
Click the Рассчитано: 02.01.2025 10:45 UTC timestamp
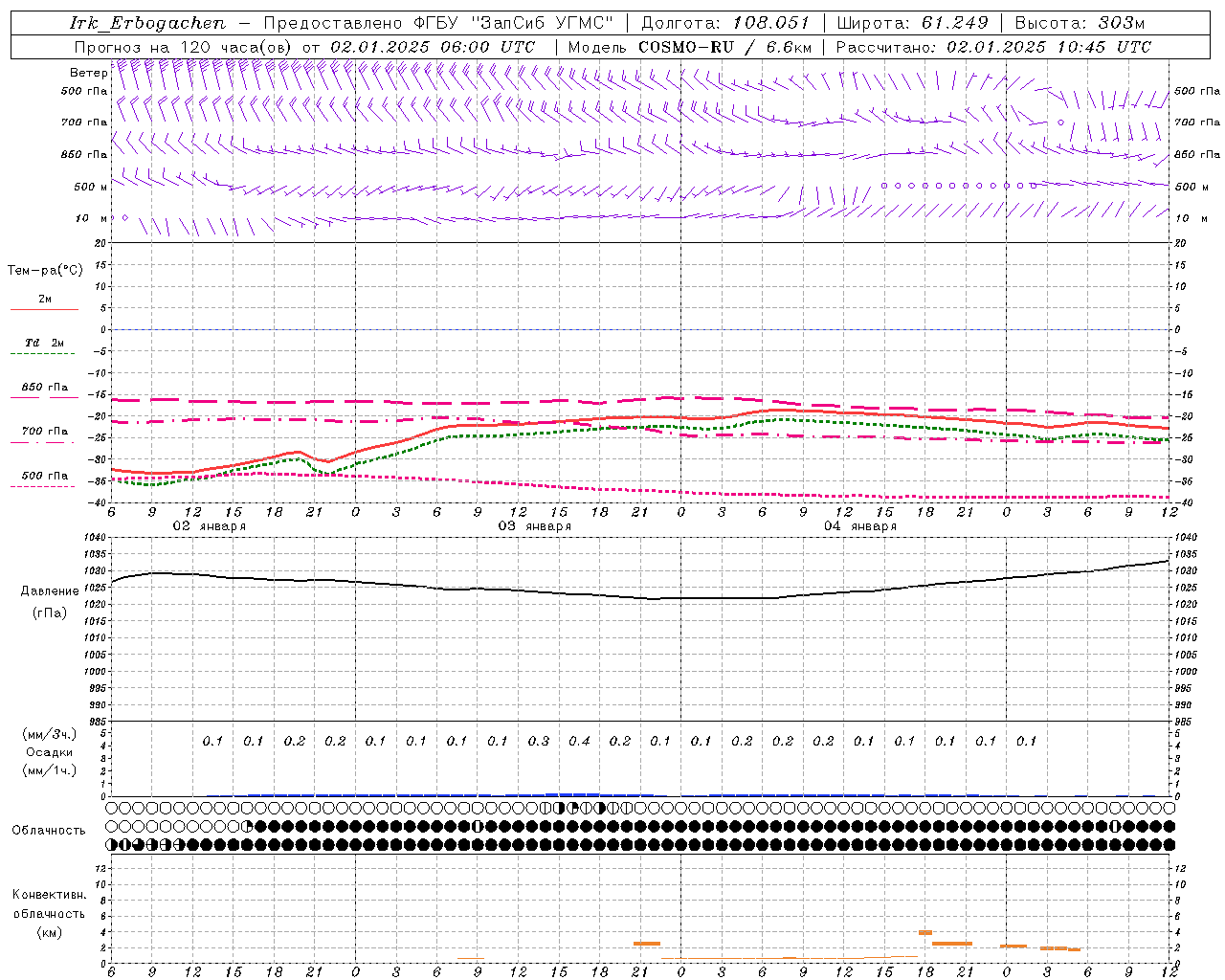pos(993,47)
